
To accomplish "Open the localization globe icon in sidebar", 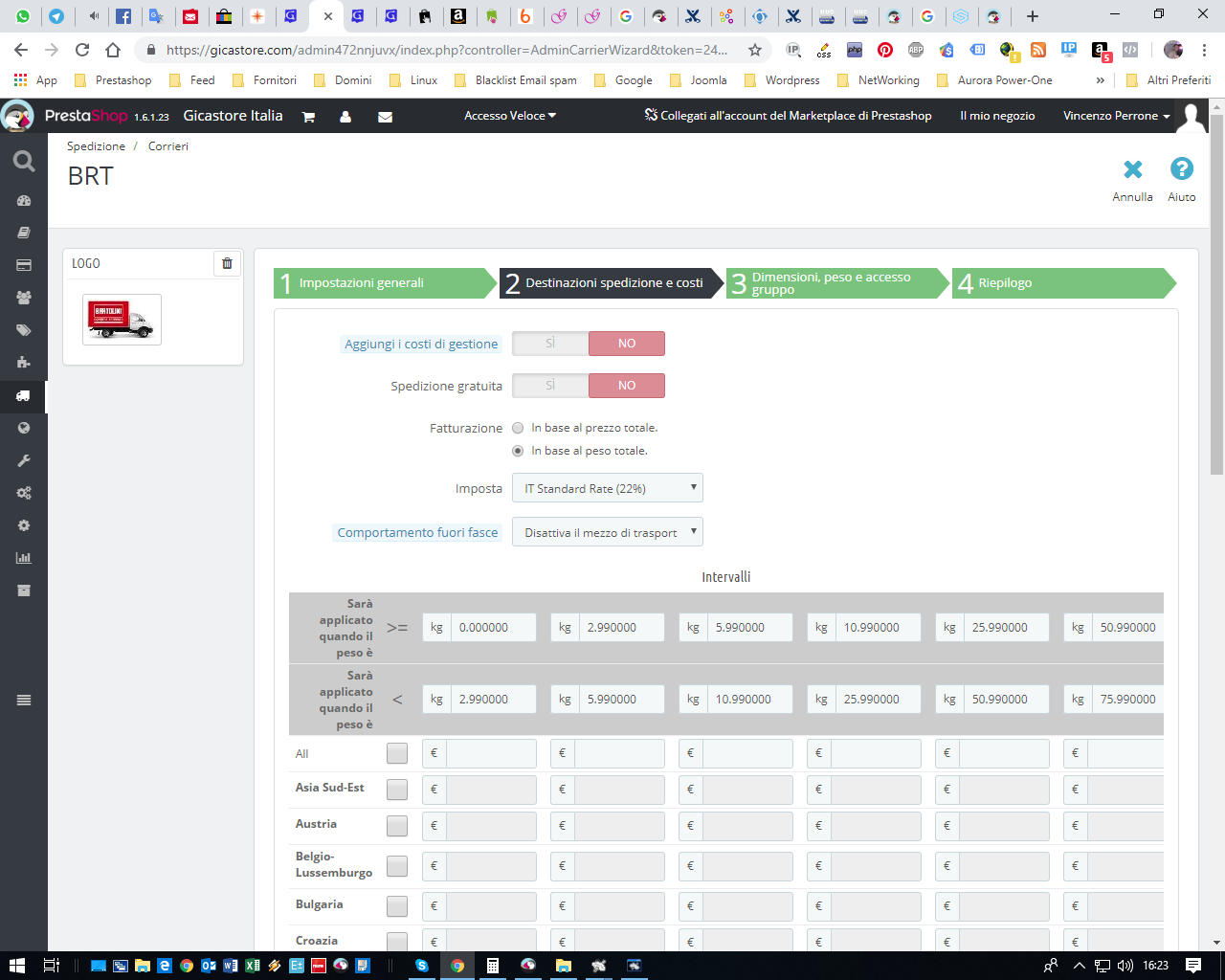I will [24, 428].
